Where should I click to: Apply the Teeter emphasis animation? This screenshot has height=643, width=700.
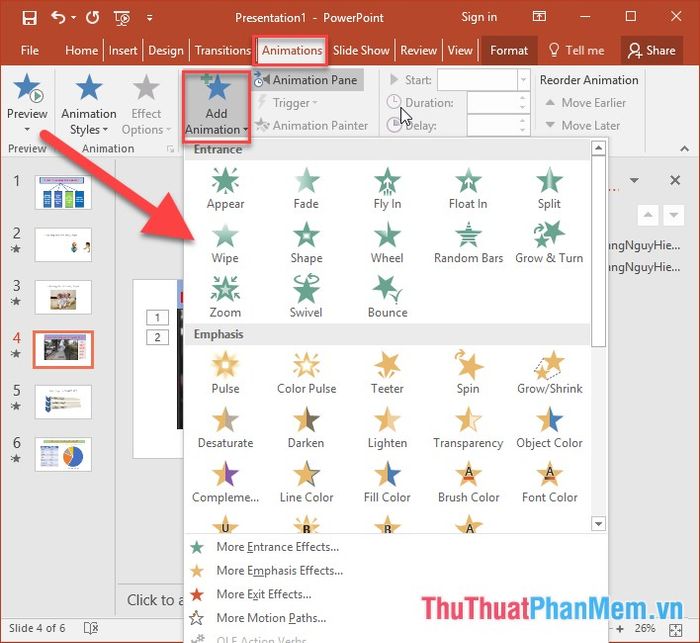coord(387,373)
